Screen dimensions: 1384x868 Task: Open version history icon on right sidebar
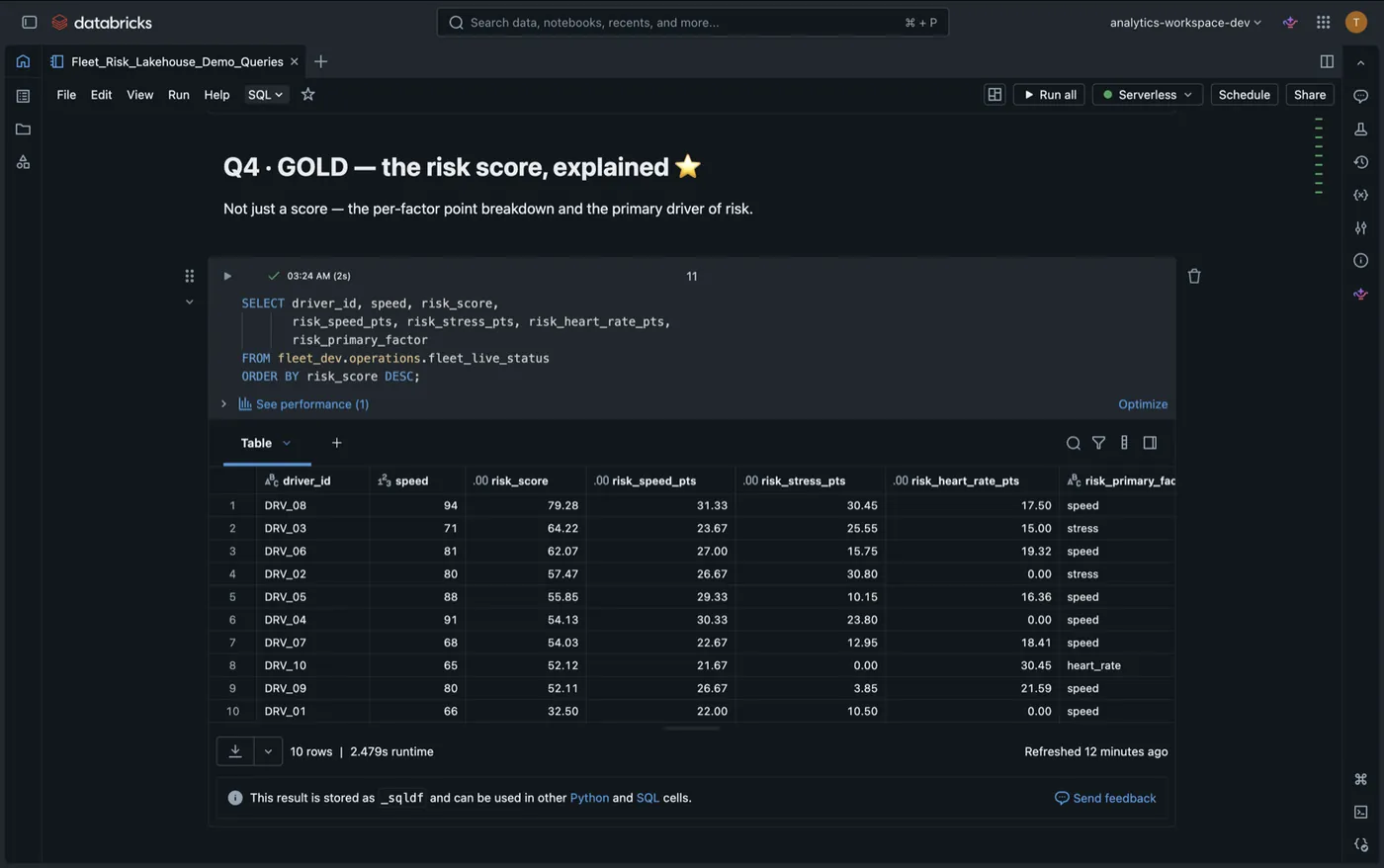(x=1360, y=162)
